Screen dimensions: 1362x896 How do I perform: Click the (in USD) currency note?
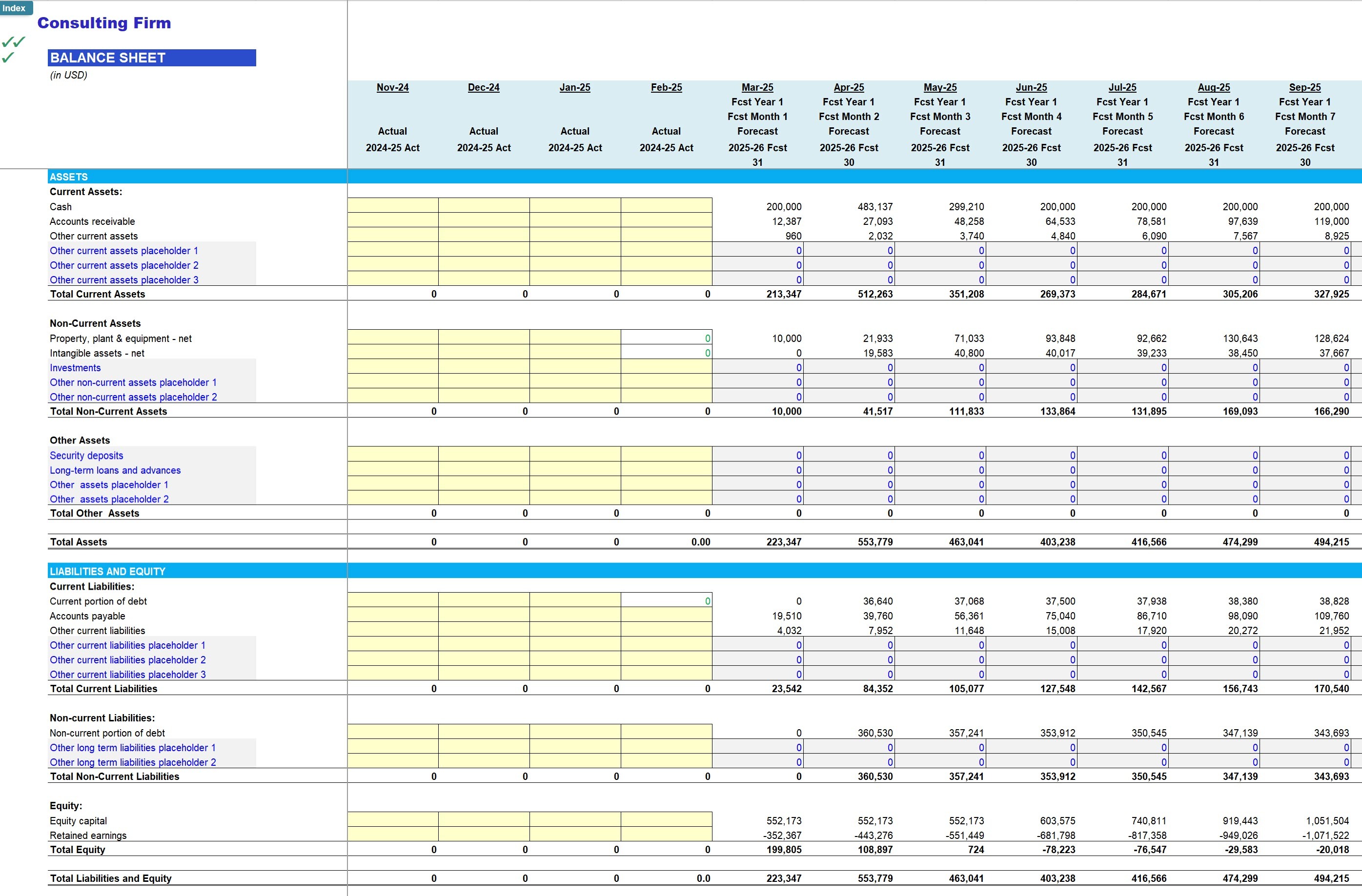pyautogui.click(x=69, y=75)
